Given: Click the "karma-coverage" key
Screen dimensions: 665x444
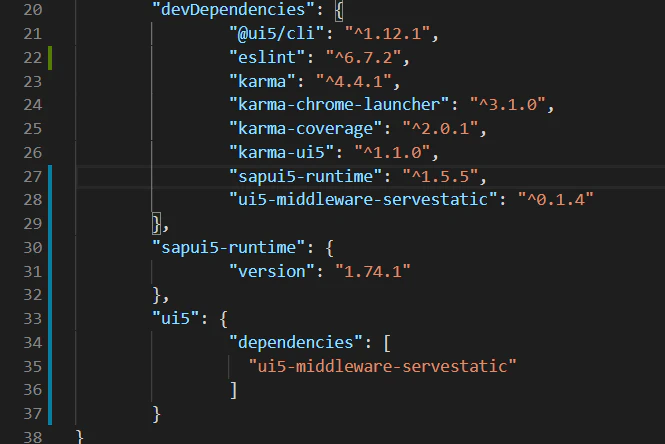Looking at the screenshot, I should coord(305,128).
